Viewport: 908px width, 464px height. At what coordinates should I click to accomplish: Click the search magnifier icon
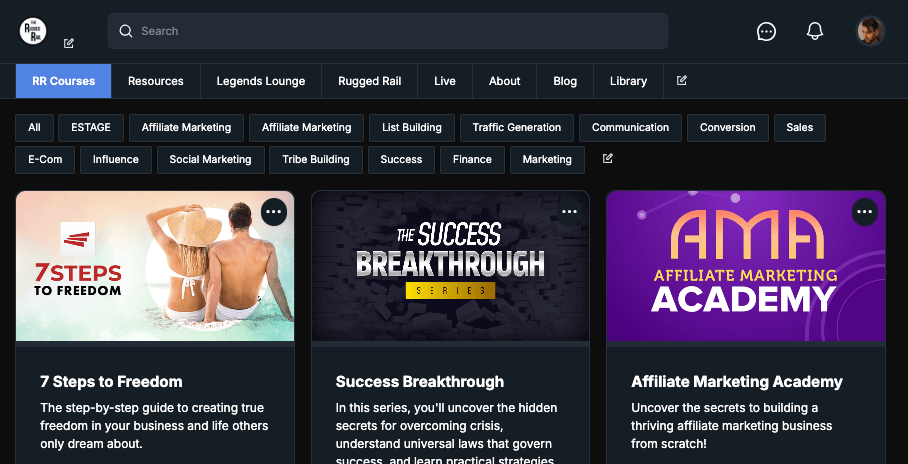[x=126, y=31]
